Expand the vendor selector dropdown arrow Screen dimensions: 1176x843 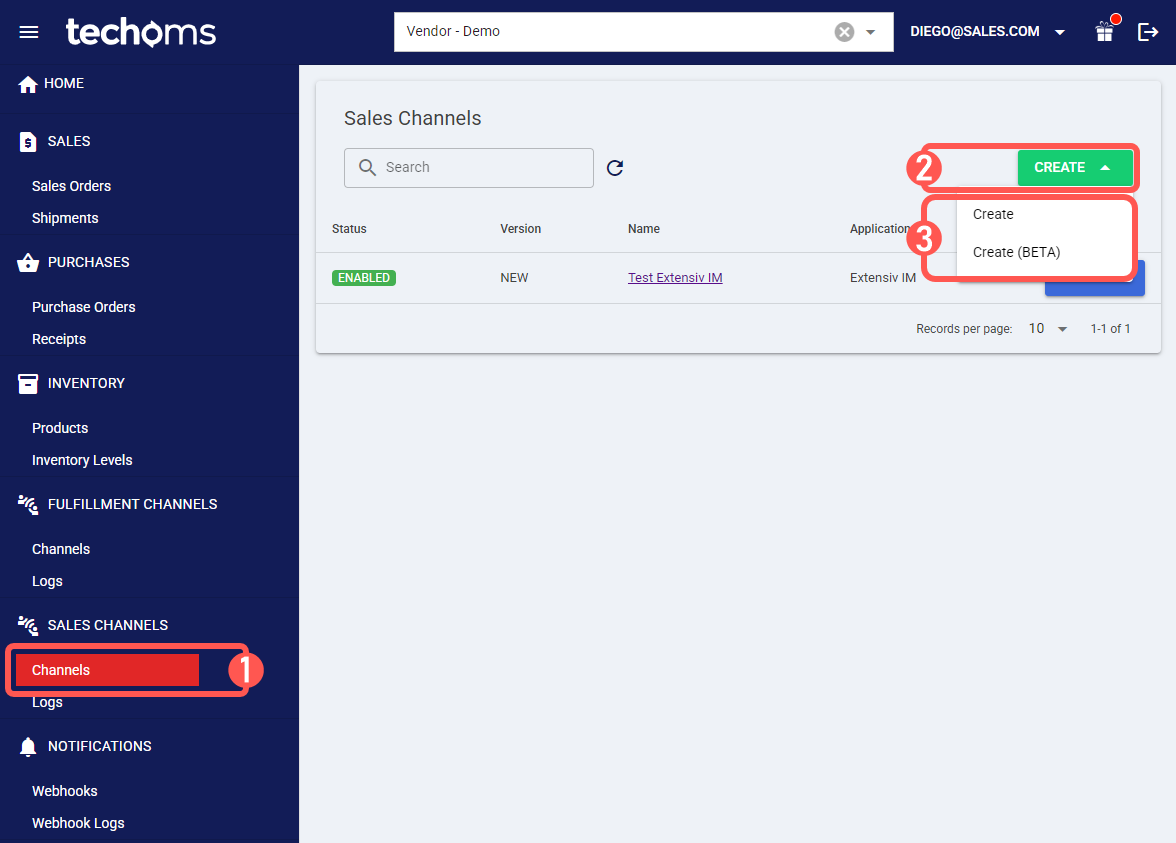click(871, 32)
